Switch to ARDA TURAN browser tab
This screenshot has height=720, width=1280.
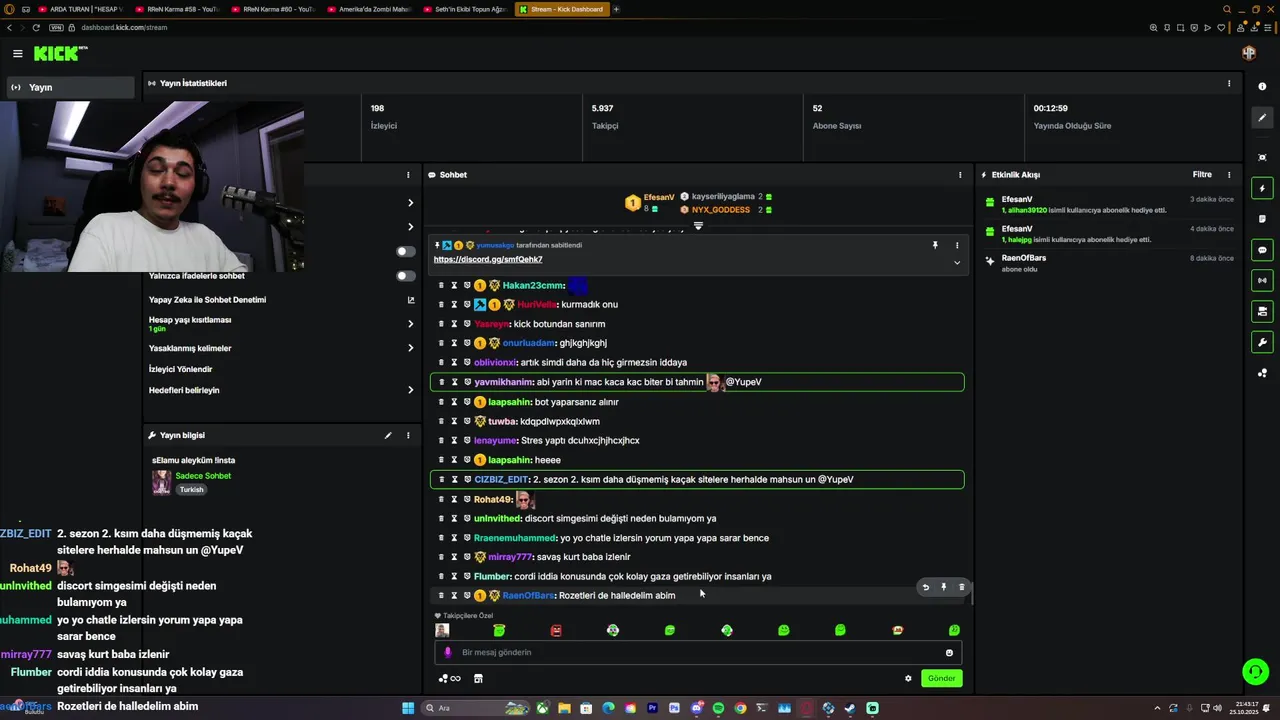point(81,9)
